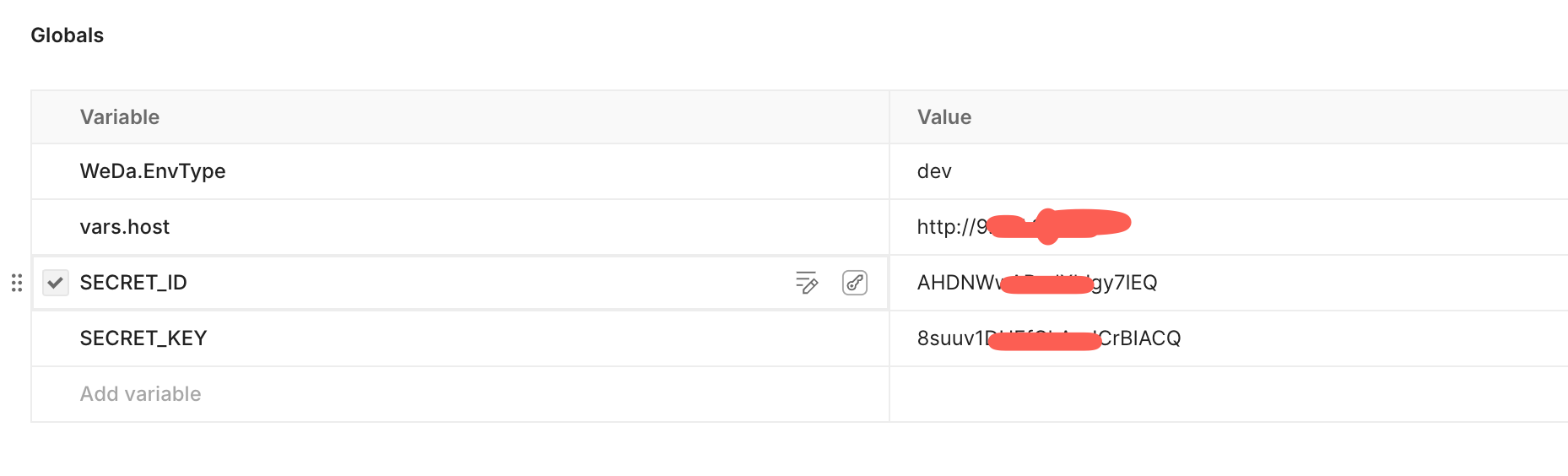Screen dimensions: 1568x476
Task: Click the Add variable placeholder field
Action: click(141, 394)
